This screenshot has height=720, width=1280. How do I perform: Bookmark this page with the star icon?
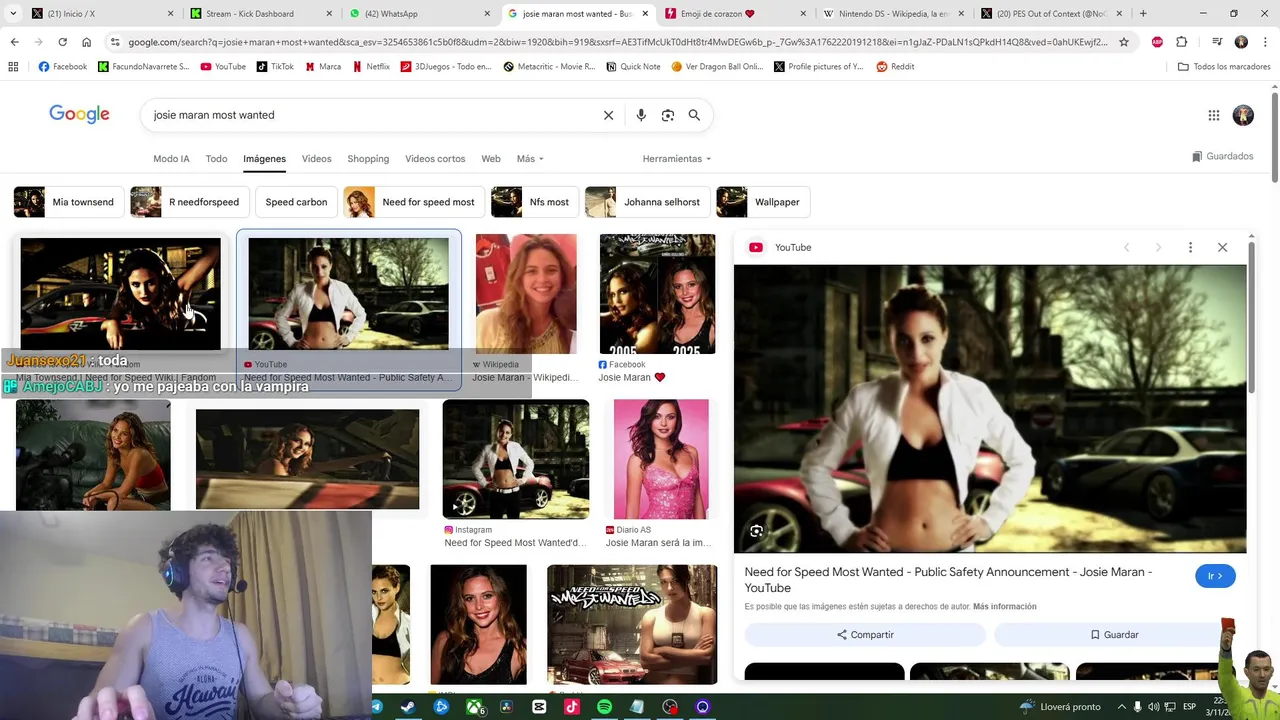point(1124,42)
